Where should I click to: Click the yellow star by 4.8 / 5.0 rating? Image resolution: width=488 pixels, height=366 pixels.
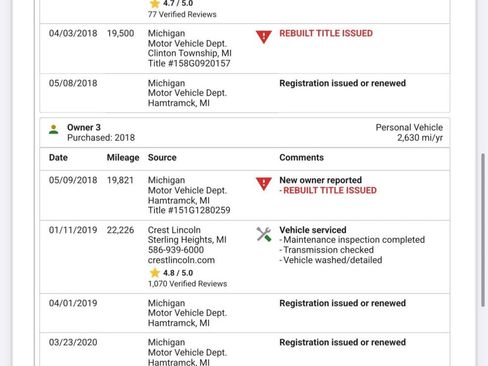(155, 273)
